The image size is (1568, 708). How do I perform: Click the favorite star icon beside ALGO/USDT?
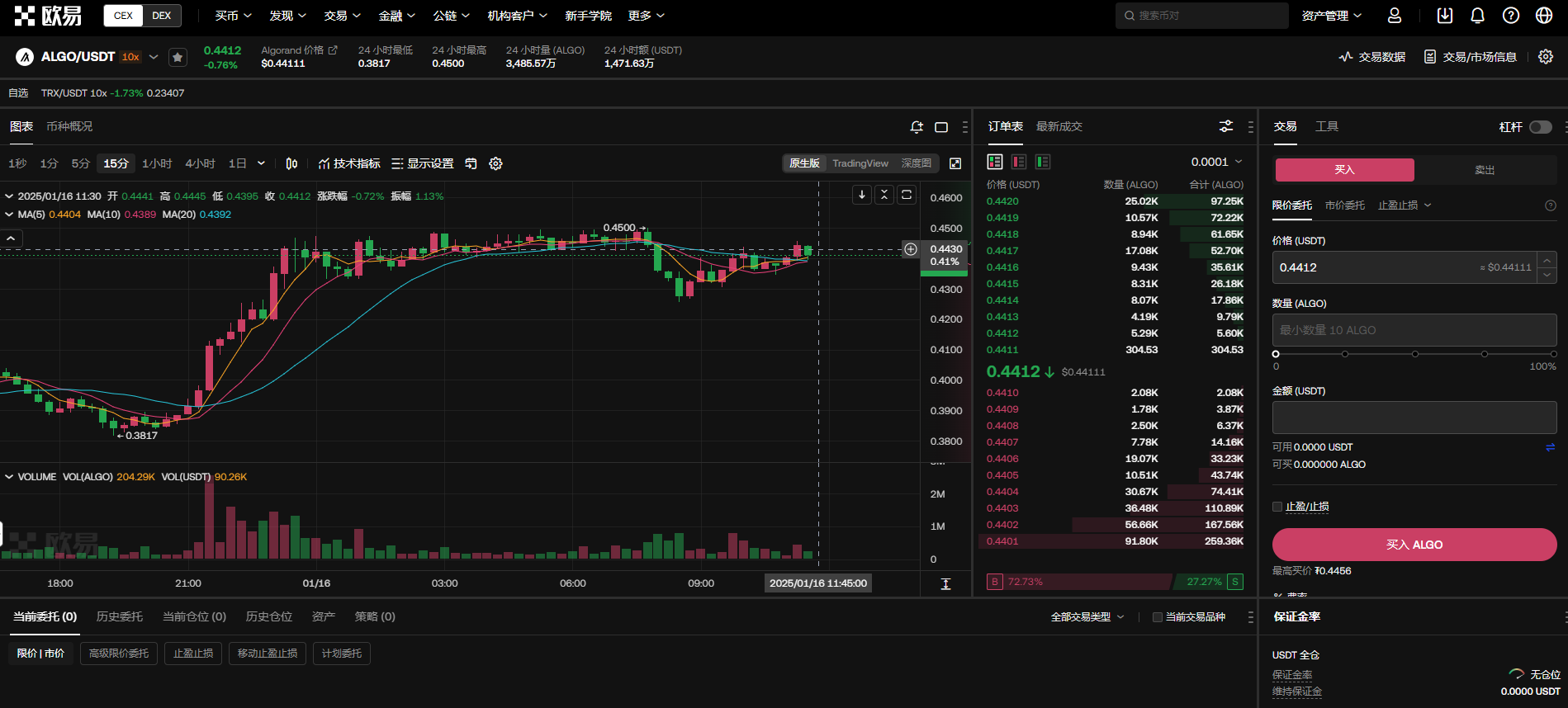point(178,57)
